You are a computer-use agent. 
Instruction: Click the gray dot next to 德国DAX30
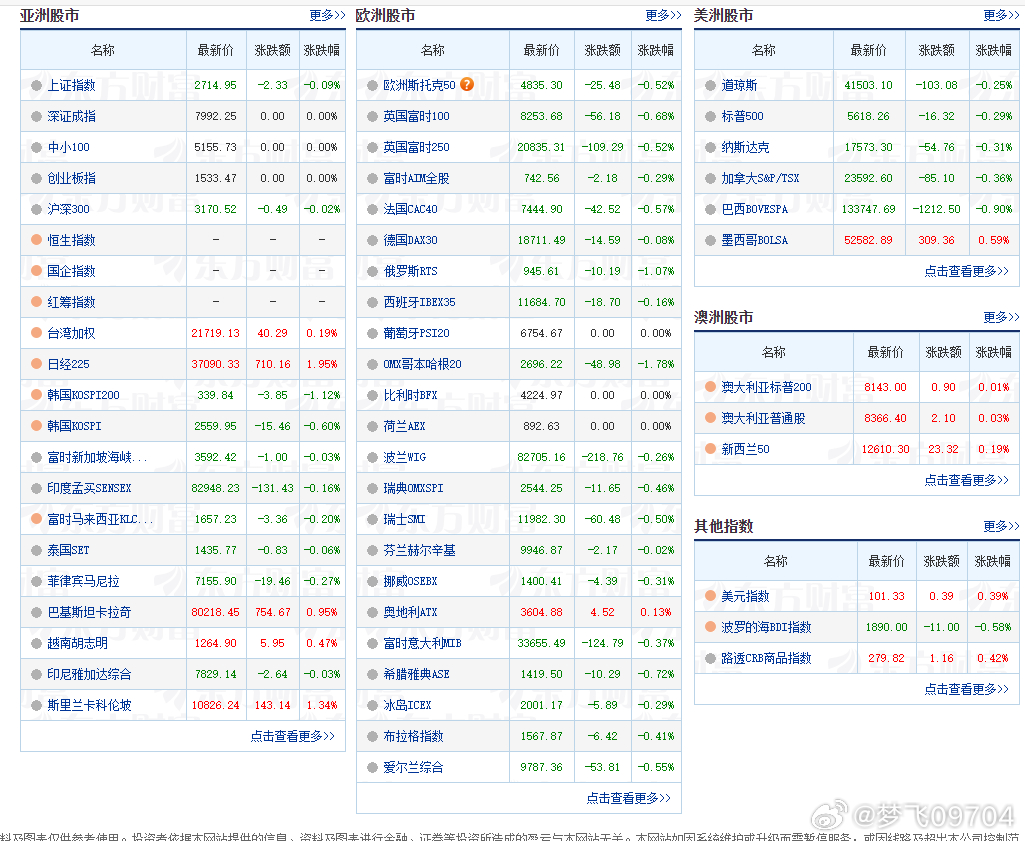(372, 240)
